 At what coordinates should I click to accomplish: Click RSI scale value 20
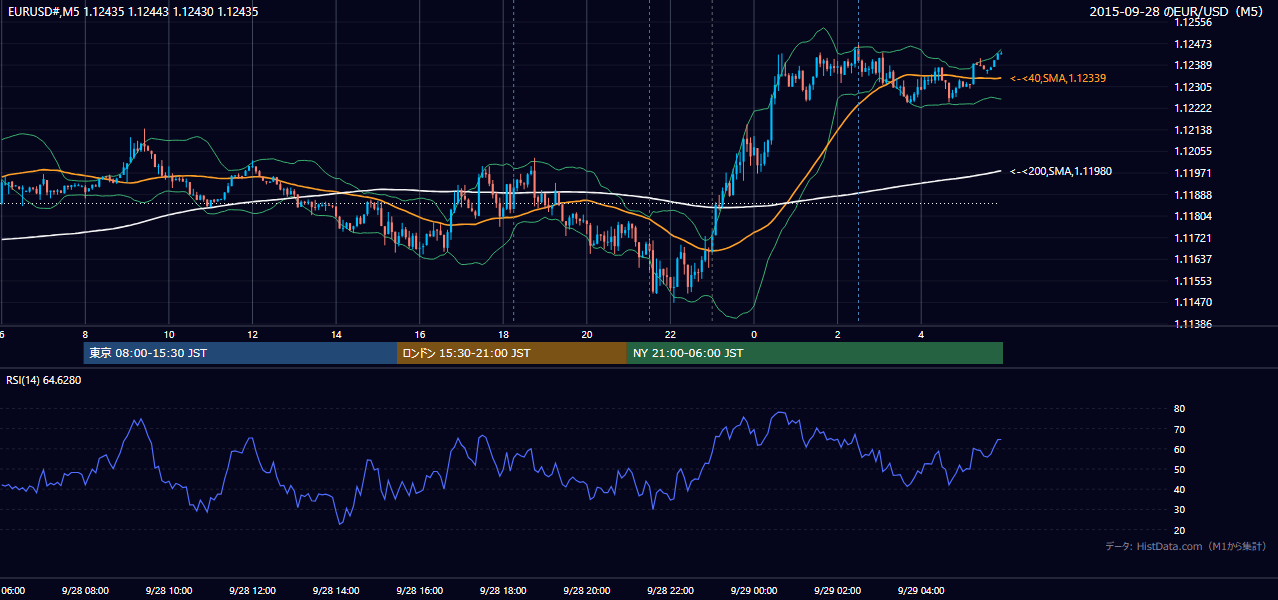[1180, 530]
